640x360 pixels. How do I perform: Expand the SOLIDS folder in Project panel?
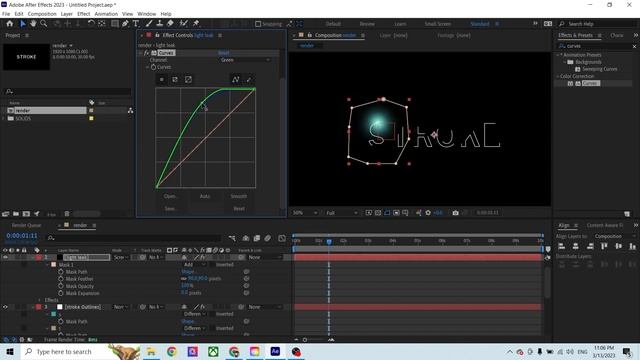(x=4, y=118)
